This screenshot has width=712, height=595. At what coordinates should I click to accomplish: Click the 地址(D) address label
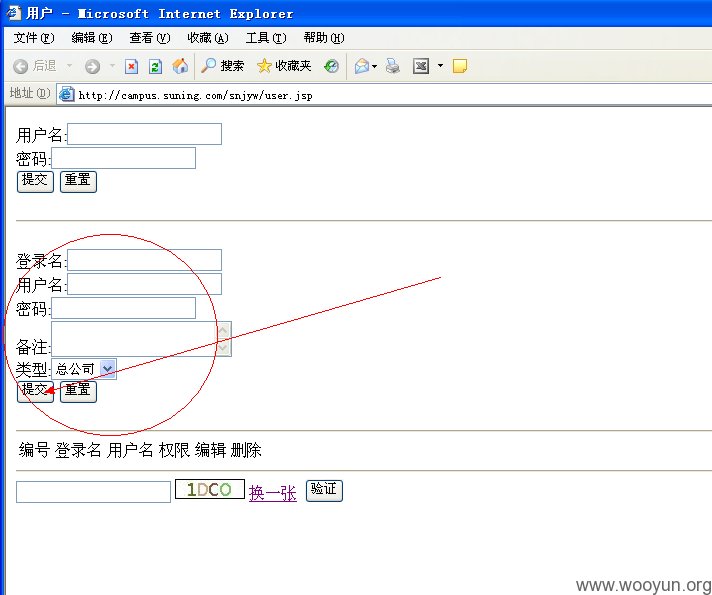[x=30, y=93]
